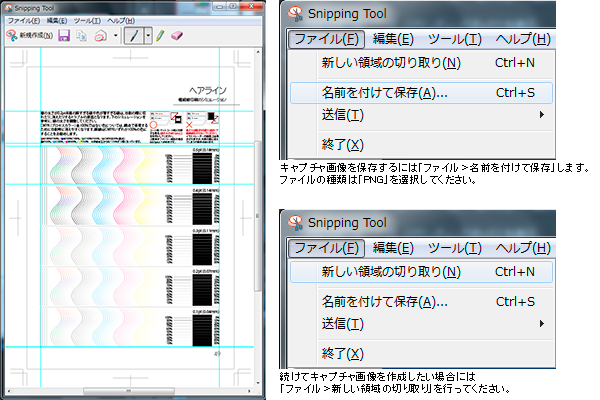Expand the 送信(T) submenu arrow in the lower capture
Screen dimensions: 600x400
point(542,324)
